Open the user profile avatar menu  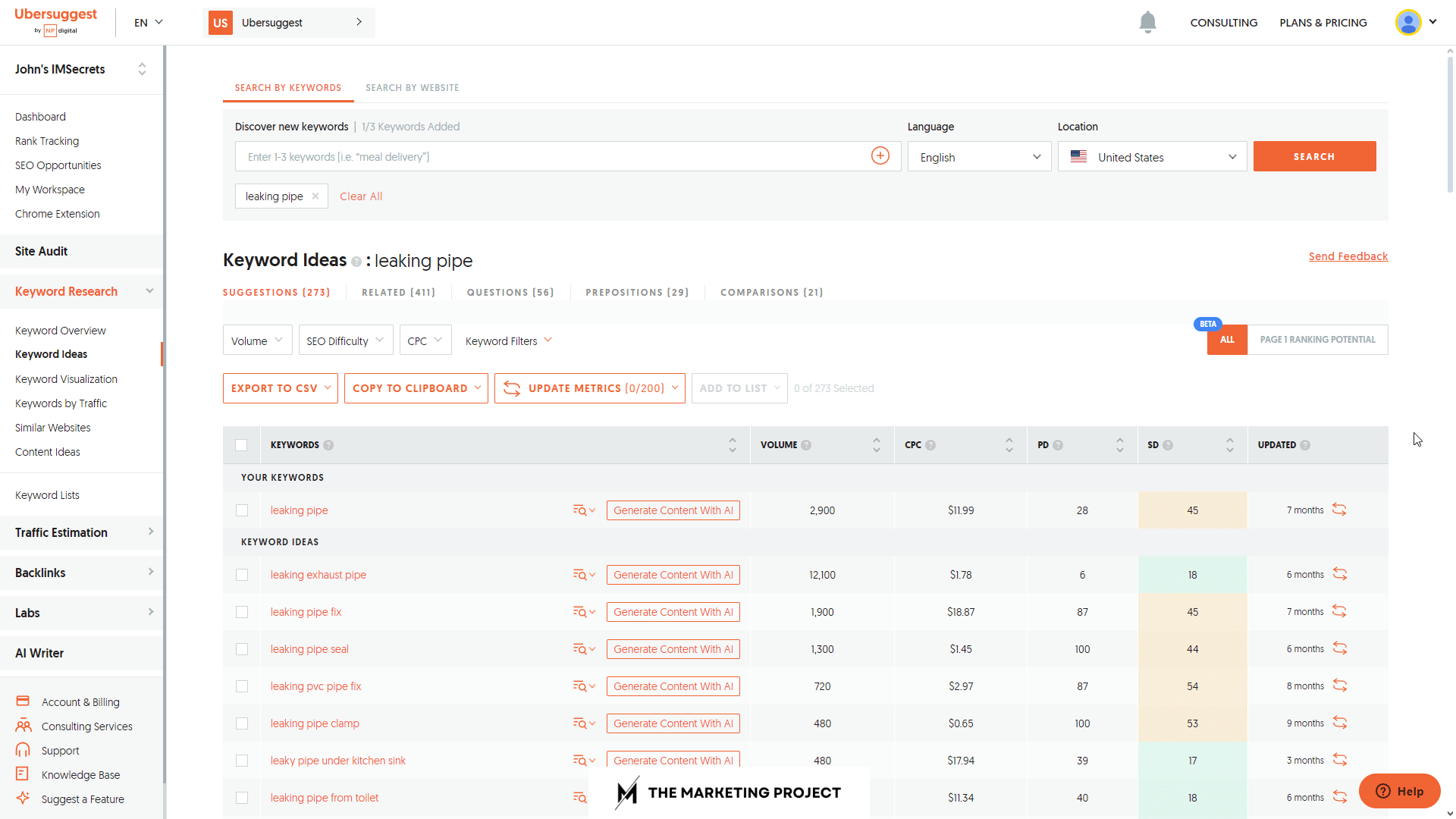coord(1415,23)
